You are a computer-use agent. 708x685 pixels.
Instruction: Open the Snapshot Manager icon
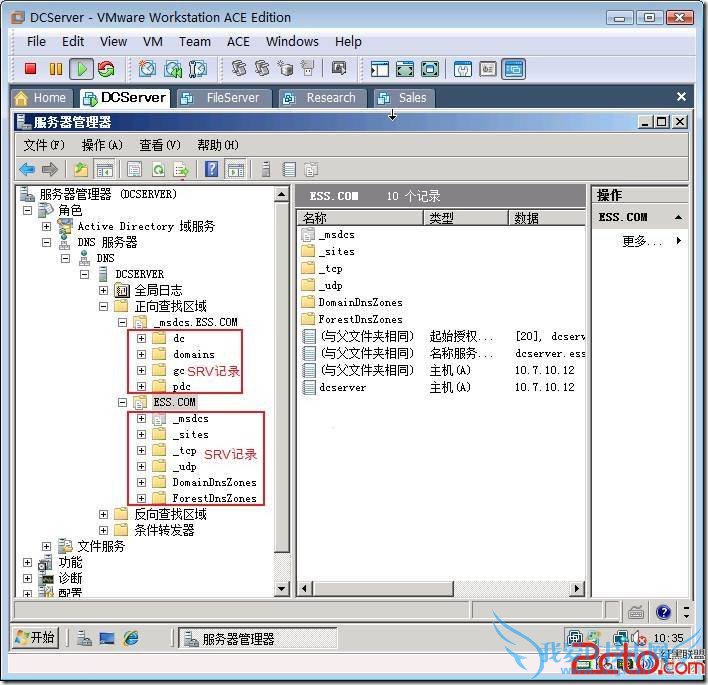tap(198, 69)
